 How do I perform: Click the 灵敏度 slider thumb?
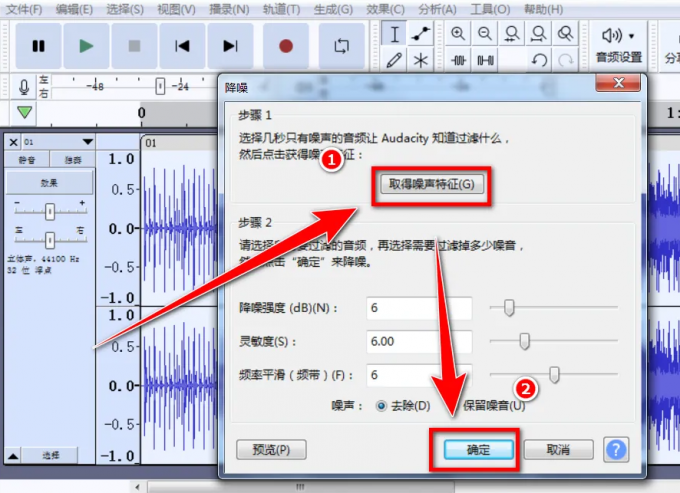[x=524, y=341]
